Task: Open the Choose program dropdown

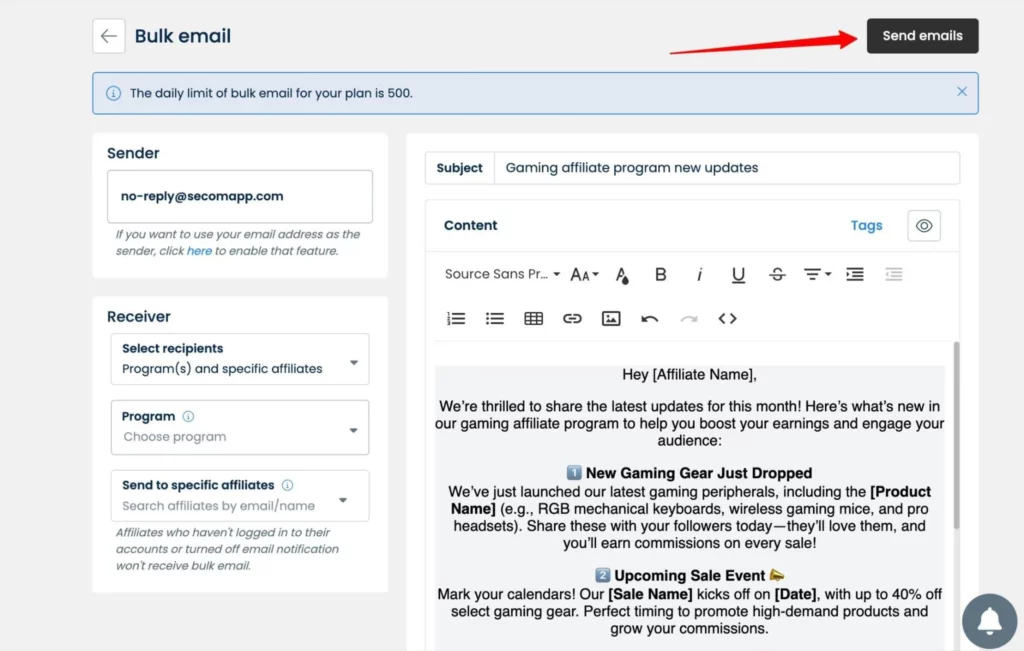Action: pyautogui.click(x=240, y=427)
